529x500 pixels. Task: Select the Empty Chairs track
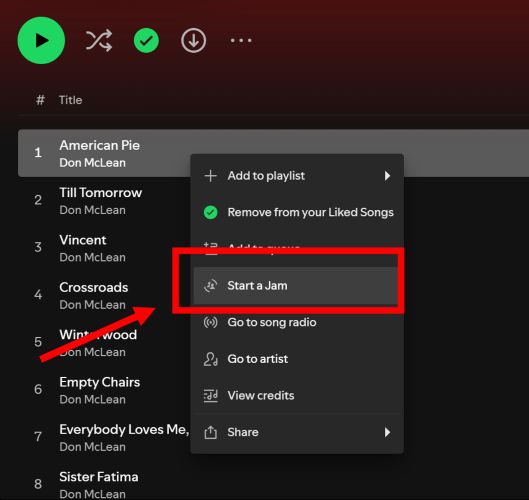pos(100,383)
